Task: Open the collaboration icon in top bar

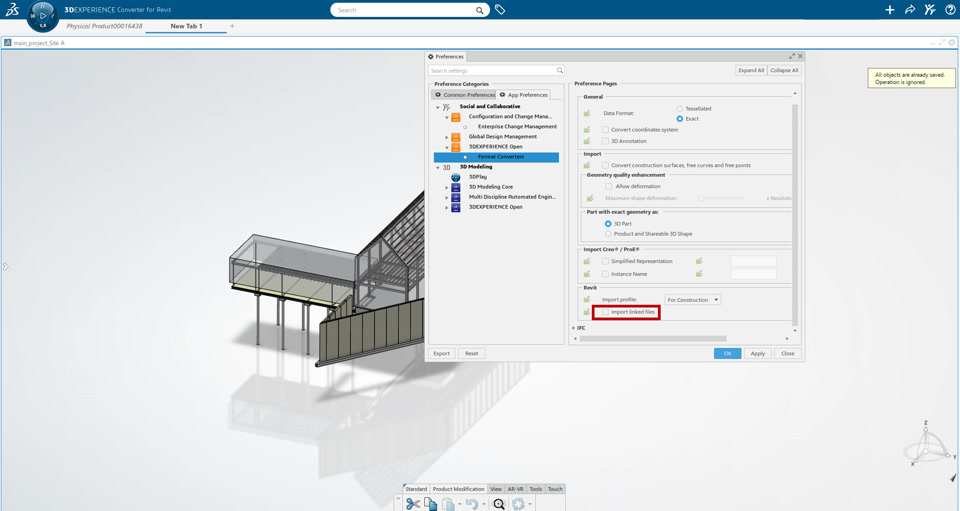Action: click(930, 10)
